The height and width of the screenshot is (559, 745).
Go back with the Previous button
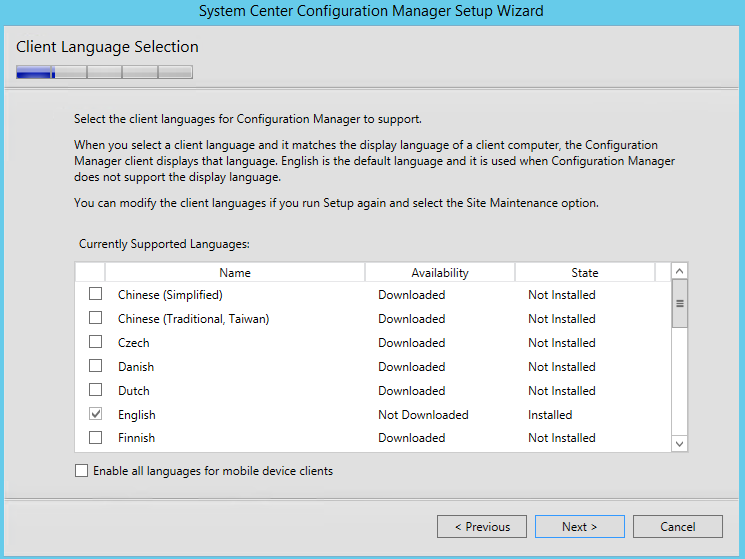[x=482, y=527]
